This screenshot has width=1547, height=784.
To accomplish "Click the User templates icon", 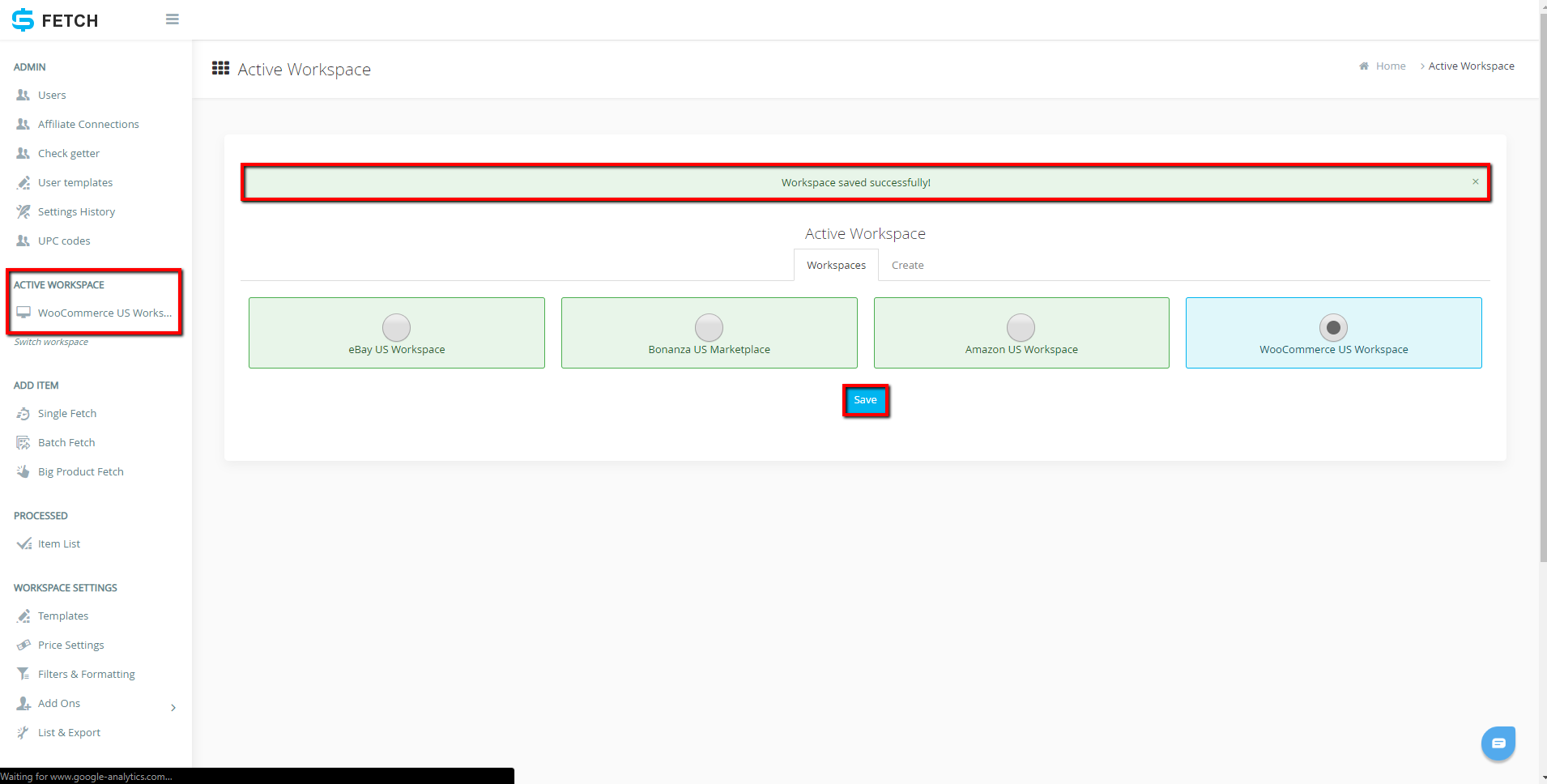I will pyautogui.click(x=23, y=182).
